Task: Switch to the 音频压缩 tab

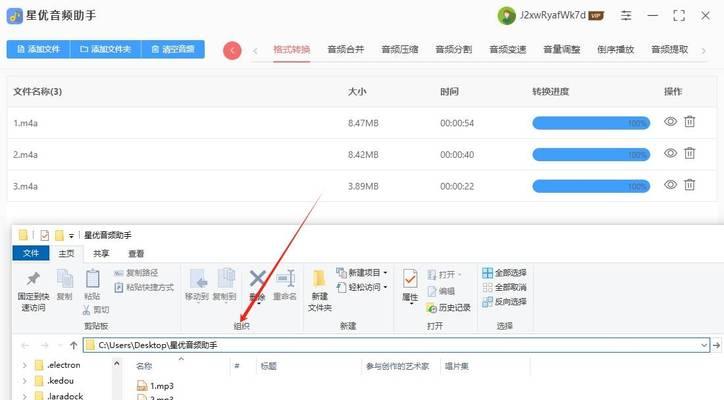Action: 400,49
